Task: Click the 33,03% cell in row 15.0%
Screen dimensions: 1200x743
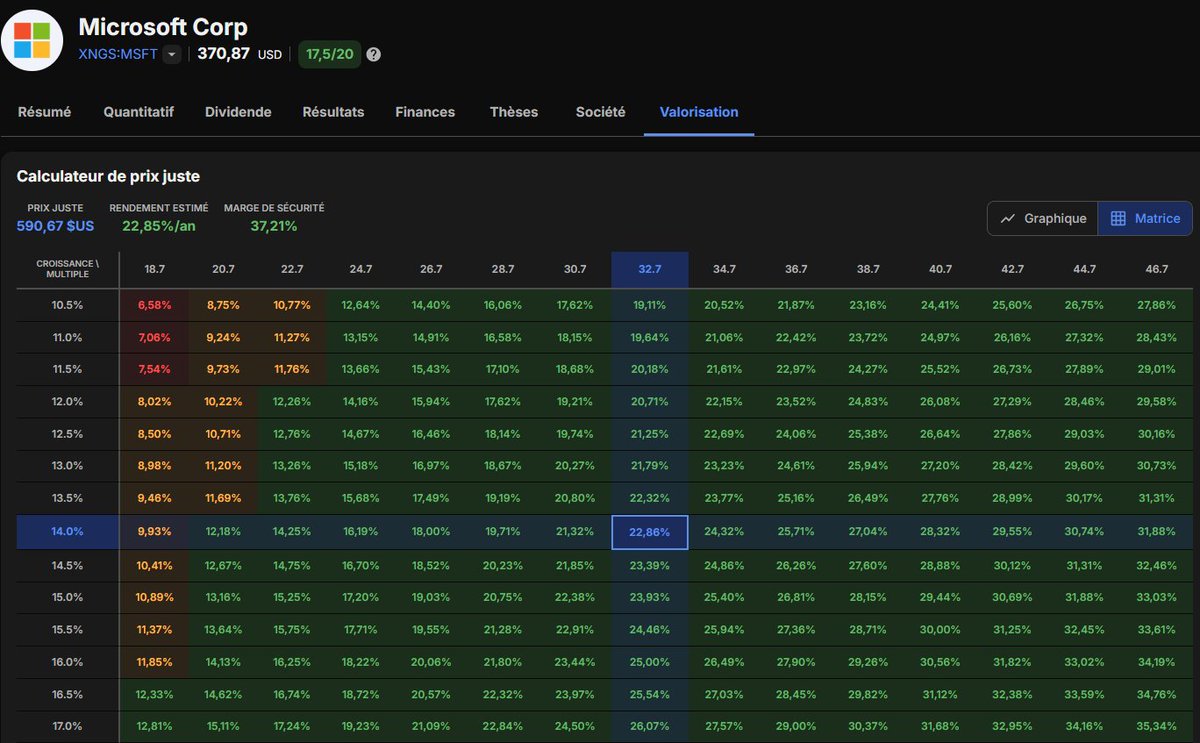Action: [1156, 596]
